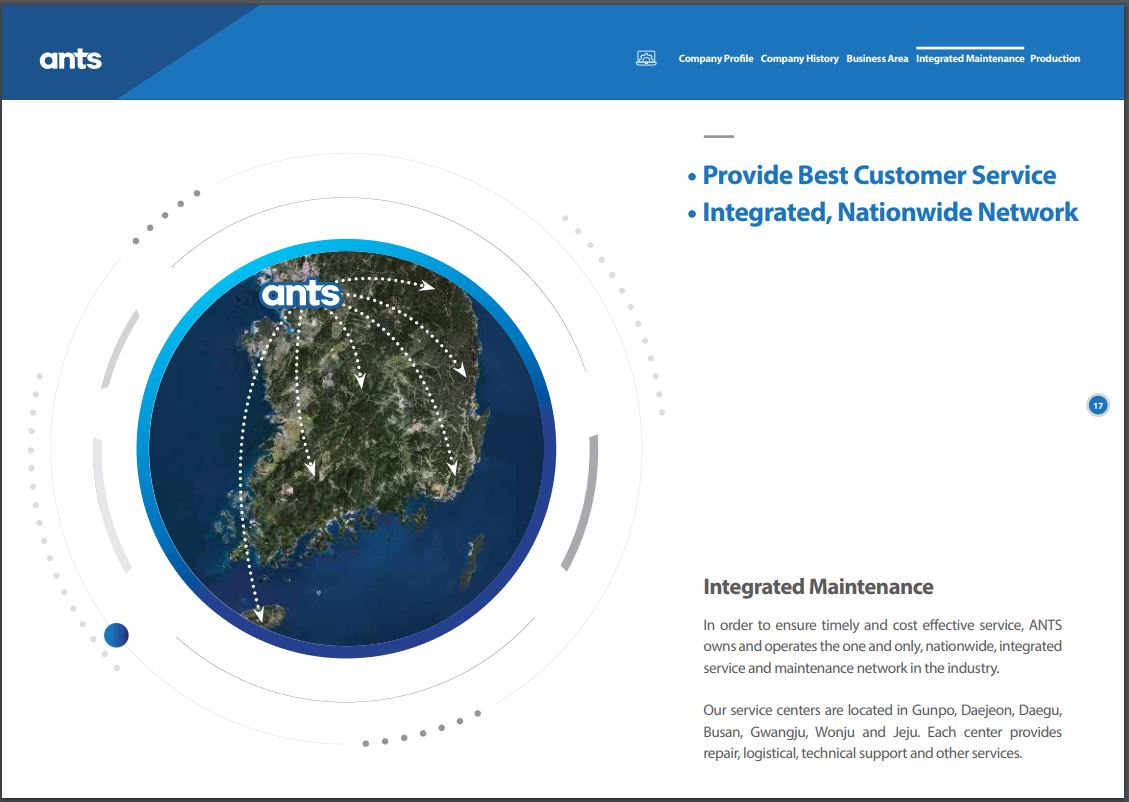Click the 'Provide Best Customer Service' heading
Viewport: 1129px width, 802px height.
878,175
